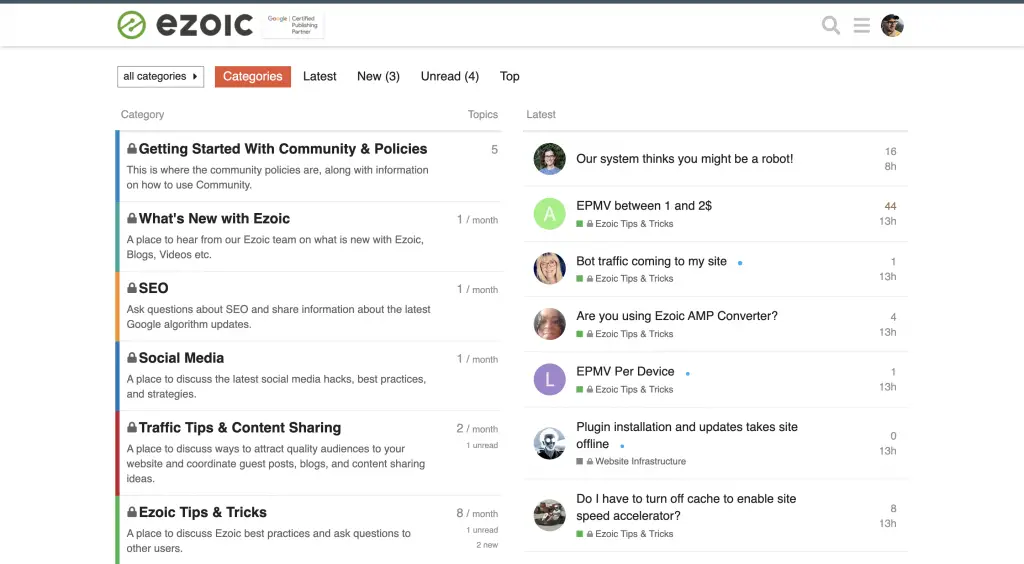Click the Ezoic logo in header
The height and width of the screenshot is (564, 1024).
tap(185, 25)
